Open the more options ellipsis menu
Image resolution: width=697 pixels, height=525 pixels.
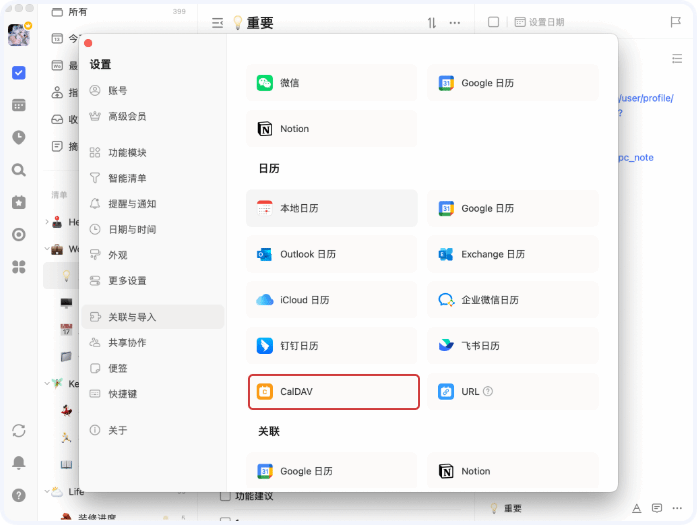455,22
